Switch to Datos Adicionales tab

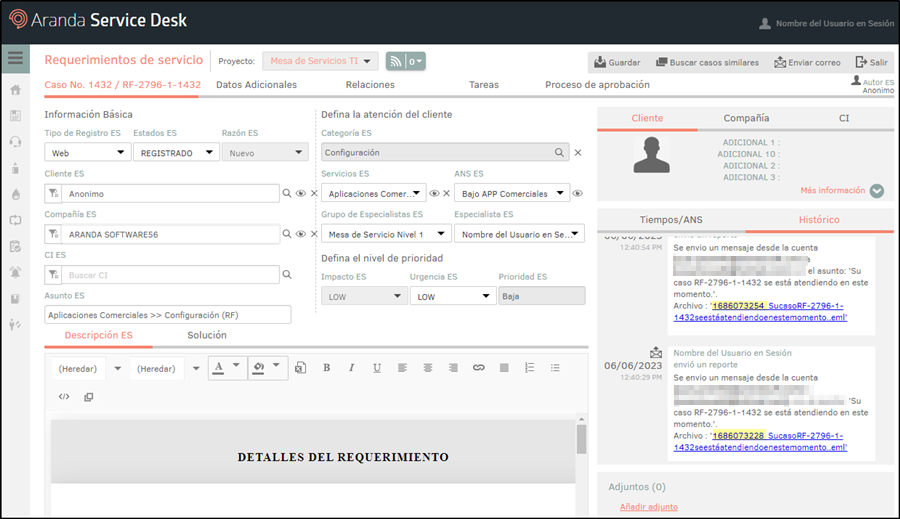pyautogui.click(x=257, y=84)
